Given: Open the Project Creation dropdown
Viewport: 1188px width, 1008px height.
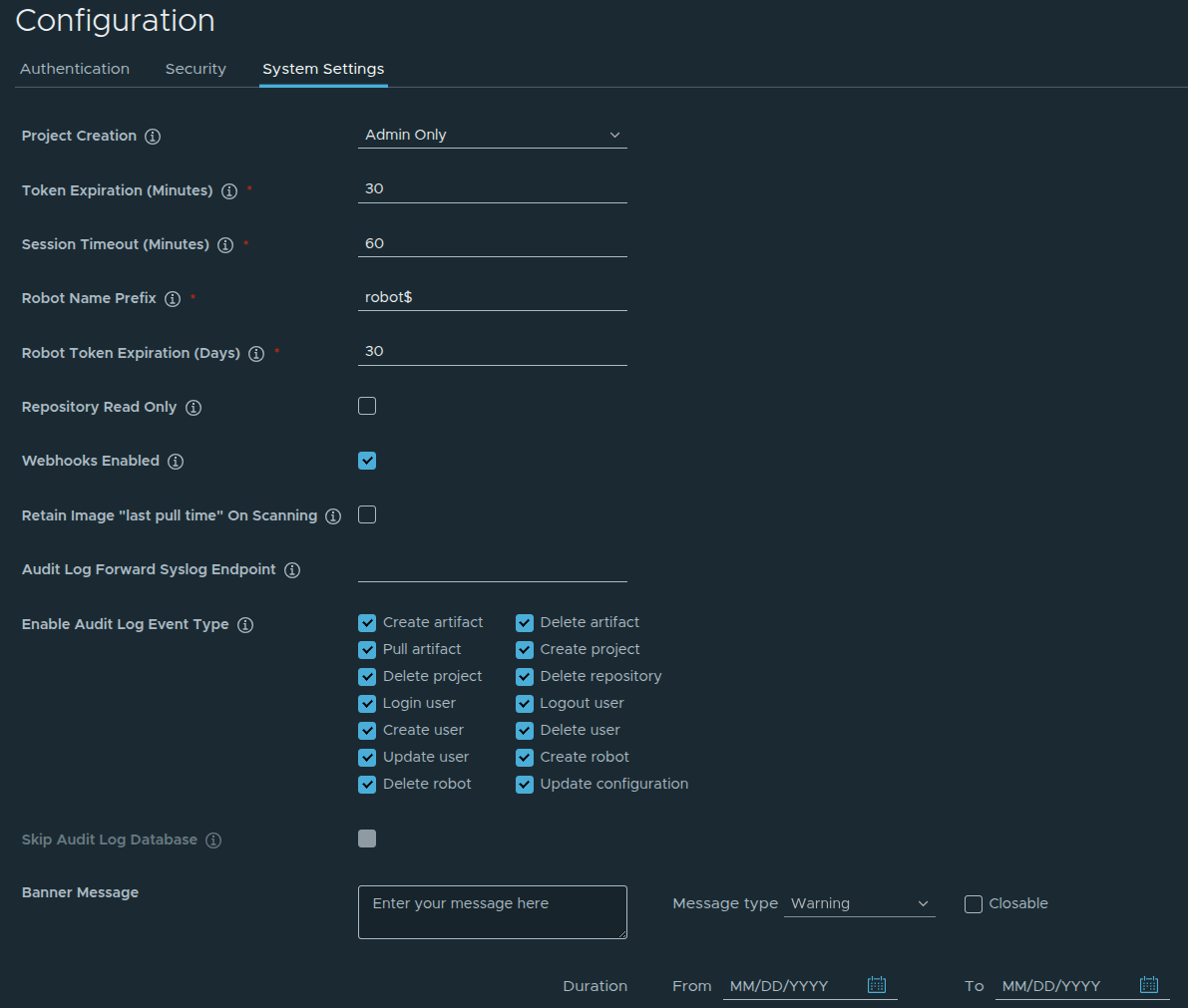Looking at the screenshot, I should 492,135.
